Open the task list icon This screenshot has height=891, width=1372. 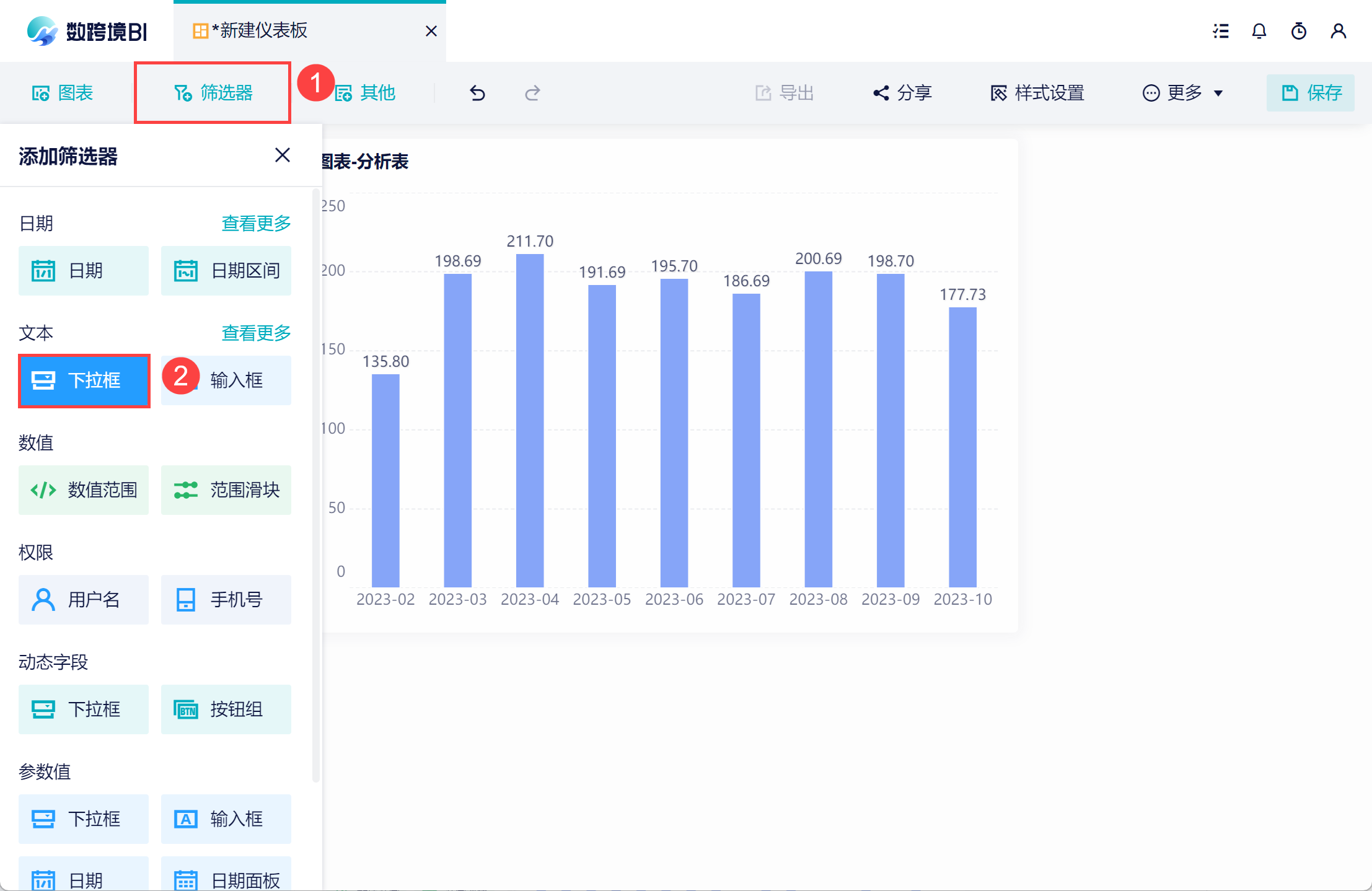click(x=1221, y=31)
